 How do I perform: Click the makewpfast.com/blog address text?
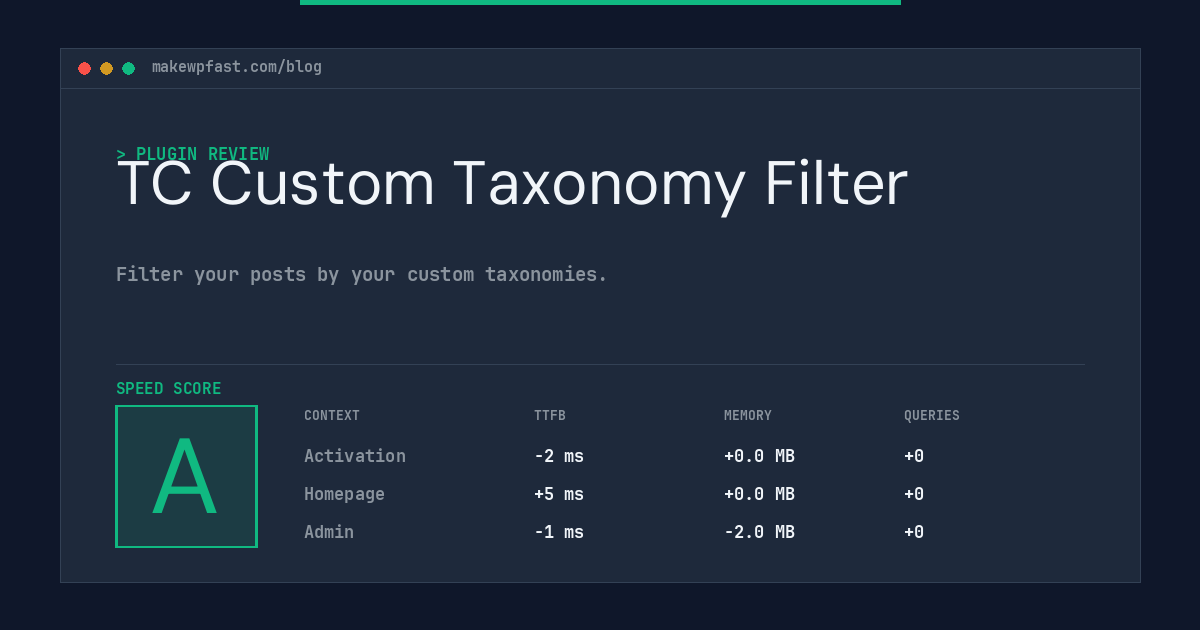click(x=237, y=67)
